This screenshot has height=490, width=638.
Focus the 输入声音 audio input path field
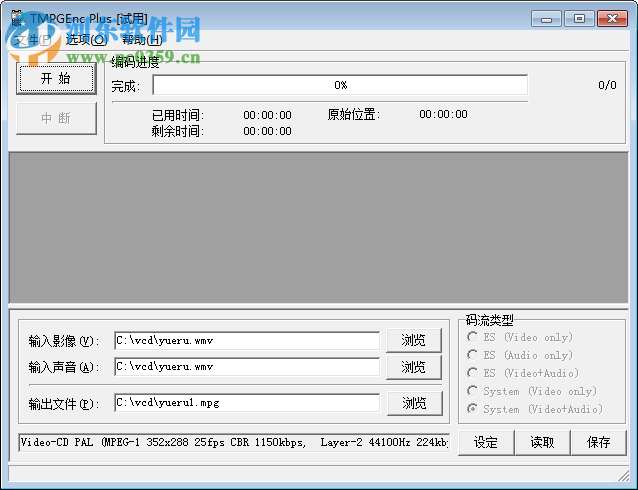pyautogui.click(x=247, y=367)
